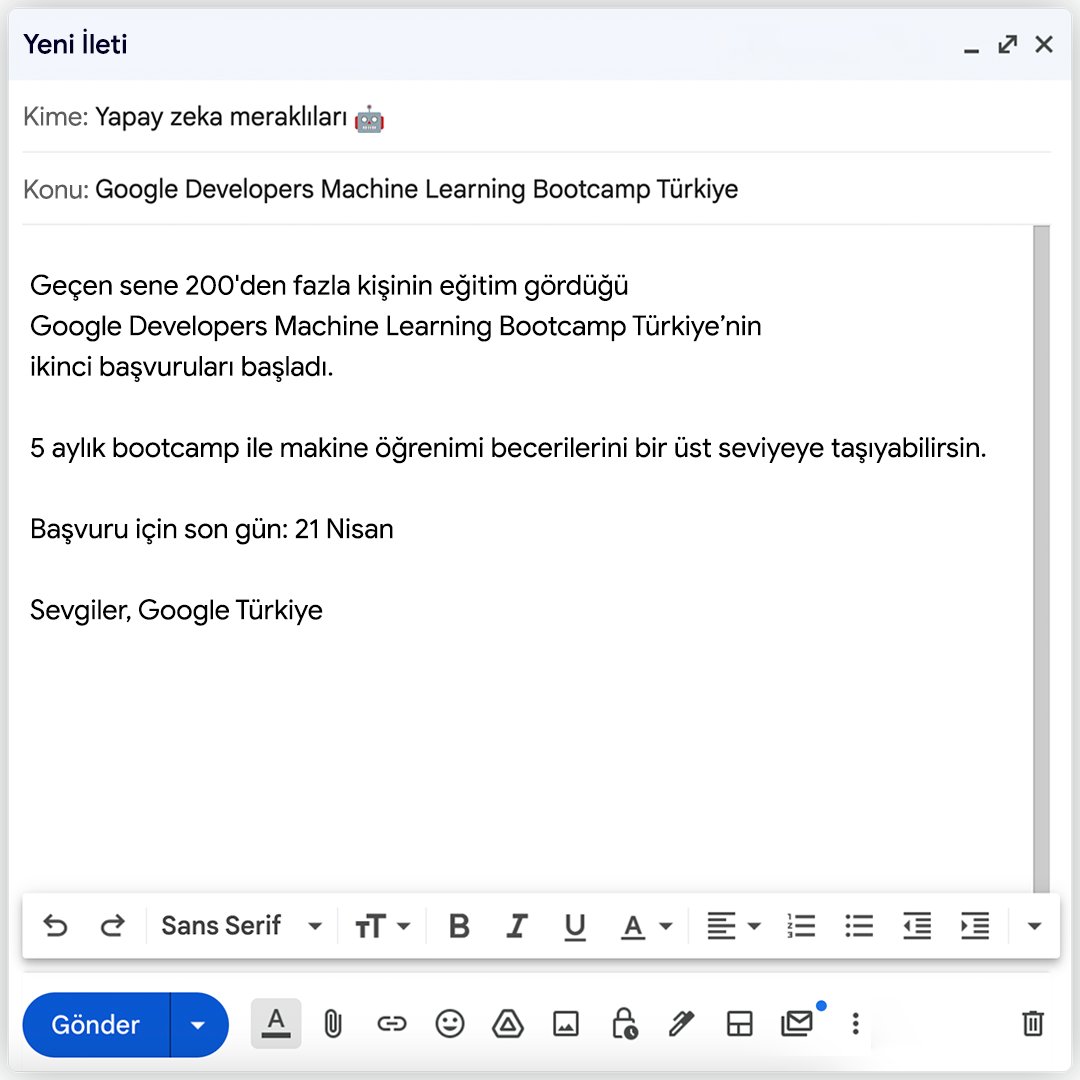
Task: Redo the last edit
Action: point(112,926)
